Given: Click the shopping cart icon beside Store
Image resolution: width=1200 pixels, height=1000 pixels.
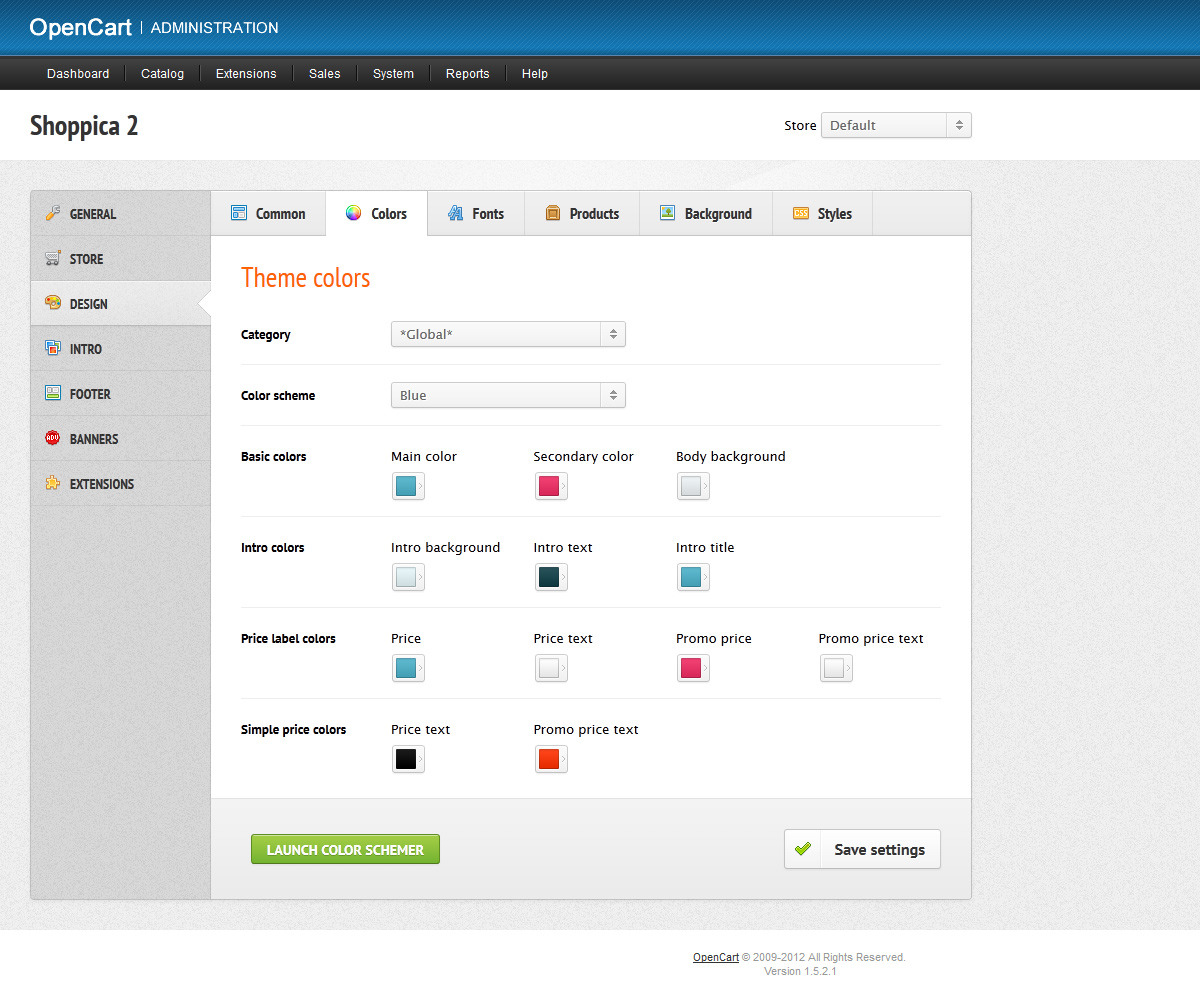Looking at the screenshot, I should click(53, 259).
